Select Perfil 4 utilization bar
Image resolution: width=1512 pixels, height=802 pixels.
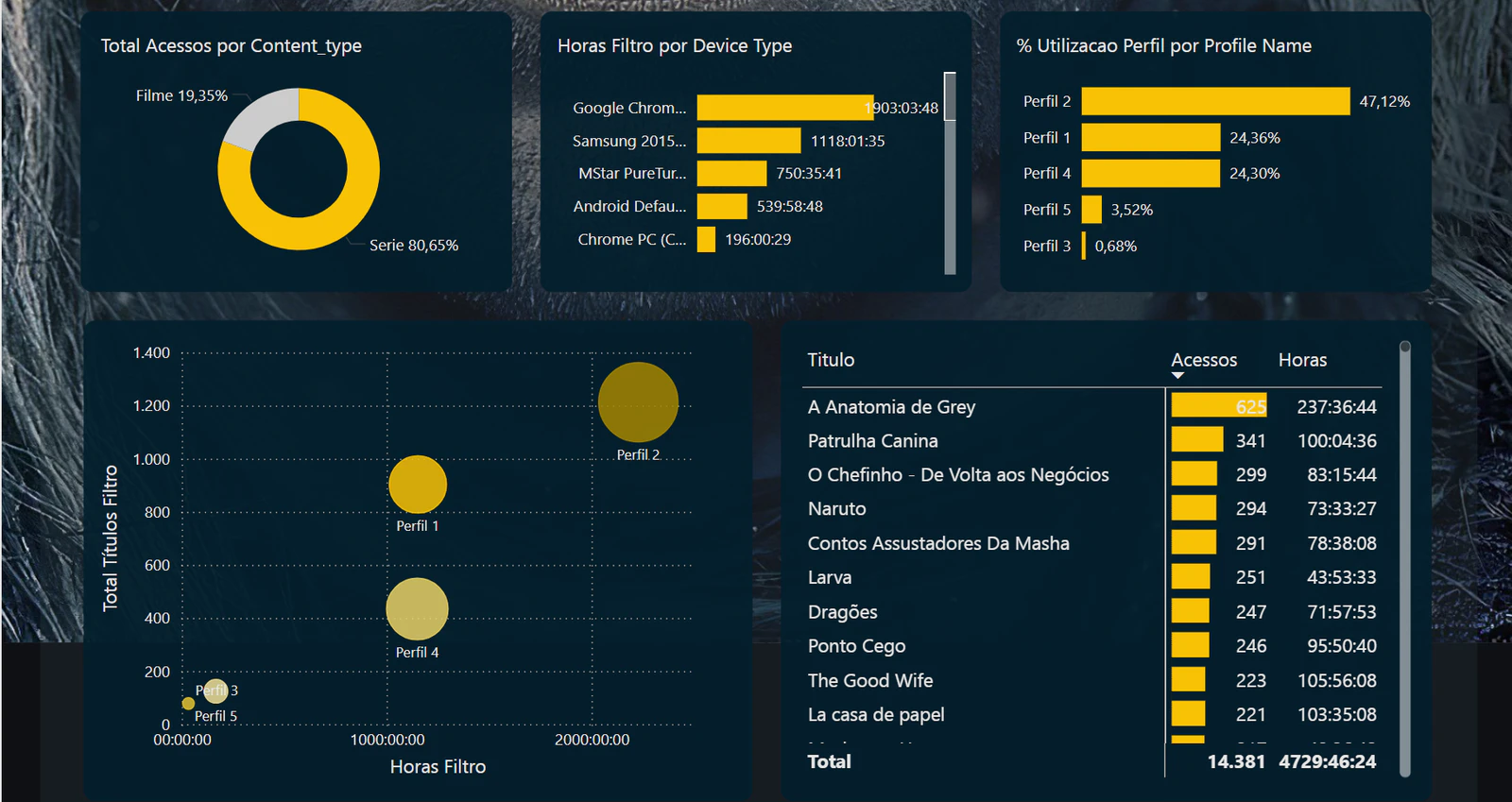[1151, 174]
